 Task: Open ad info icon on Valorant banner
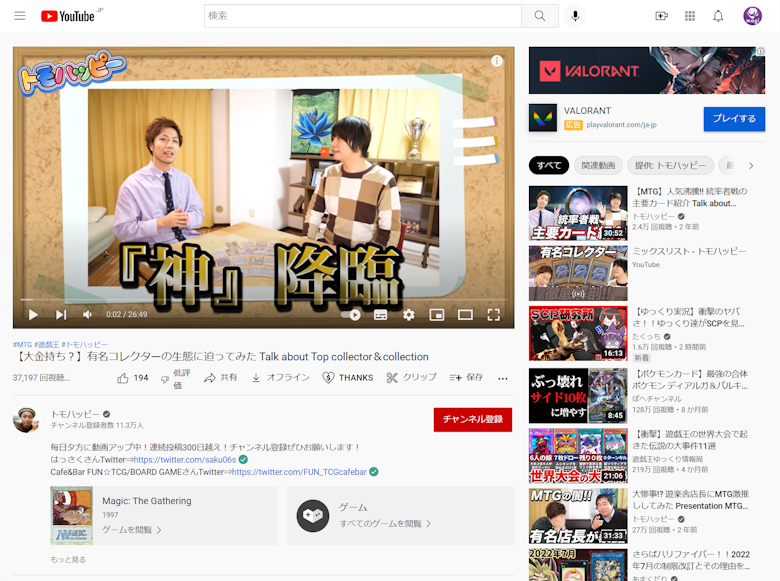(760, 51)
